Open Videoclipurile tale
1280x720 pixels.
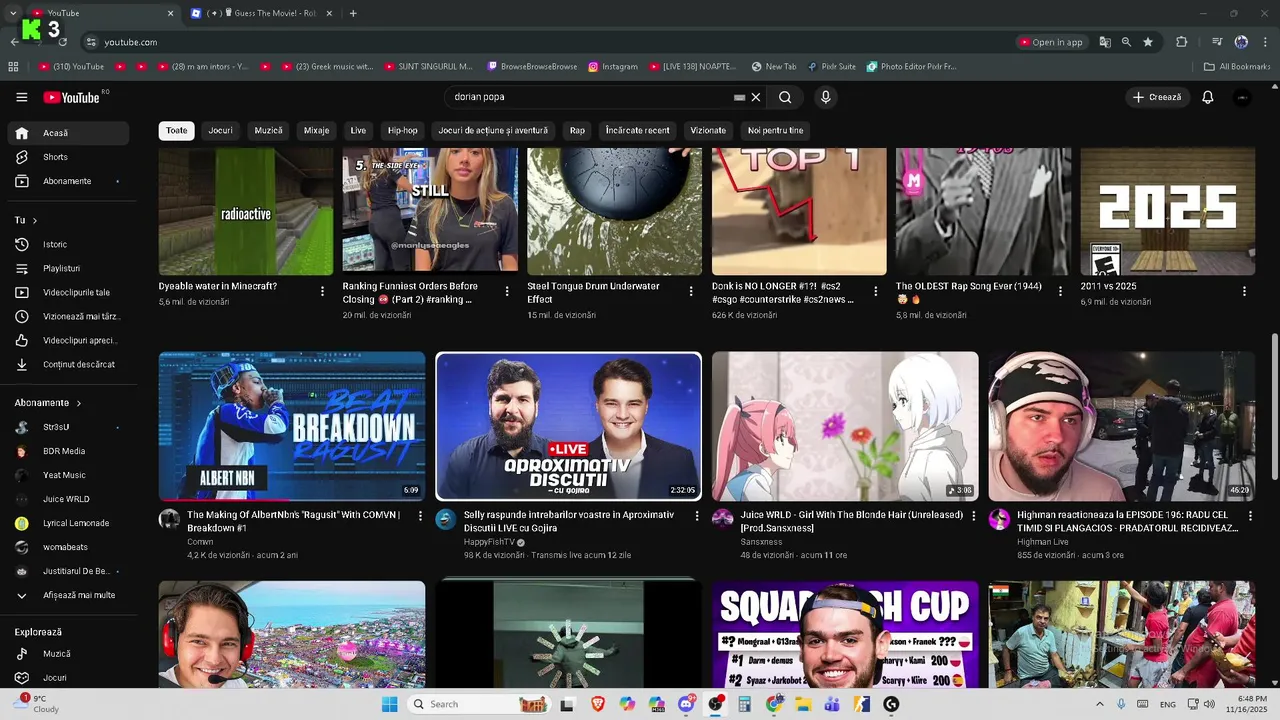pyautogui.click(x=69, y=292)
